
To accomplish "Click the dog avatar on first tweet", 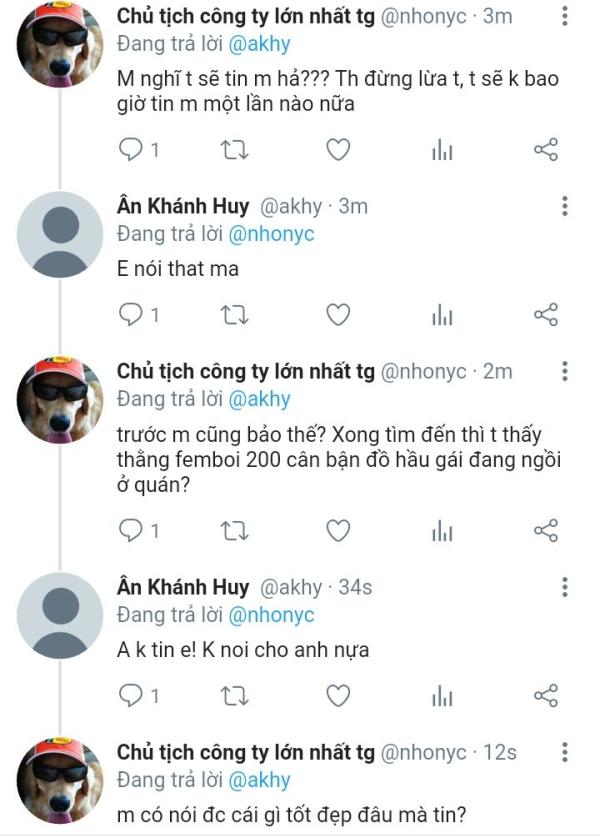I will (x=60, y=45).
